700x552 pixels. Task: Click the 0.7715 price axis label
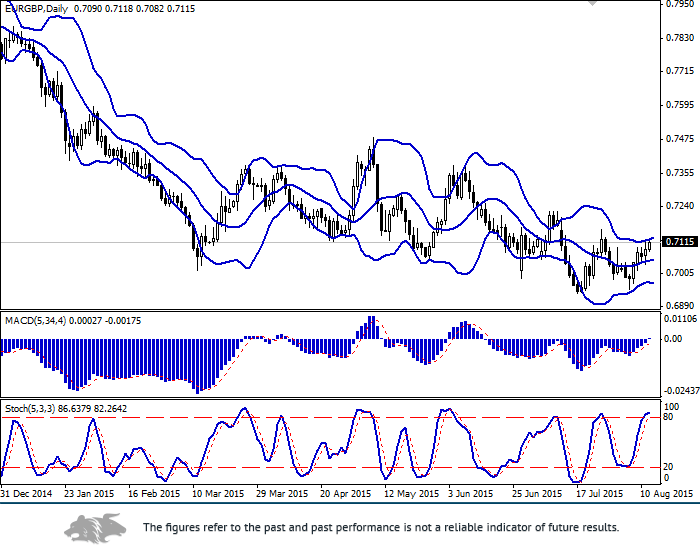(680, 71)
